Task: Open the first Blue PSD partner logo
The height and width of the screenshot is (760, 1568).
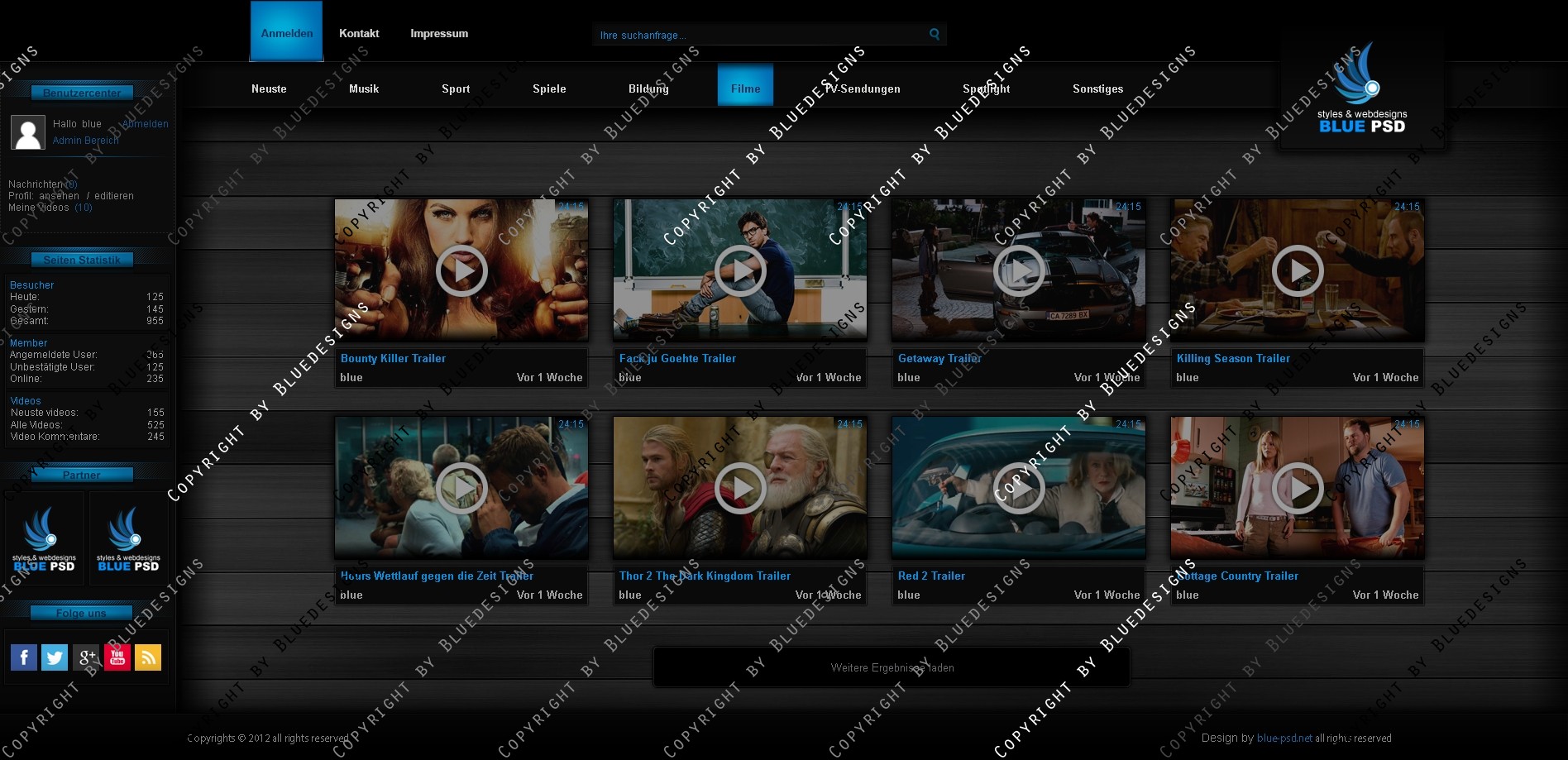Action: point(44,539)
